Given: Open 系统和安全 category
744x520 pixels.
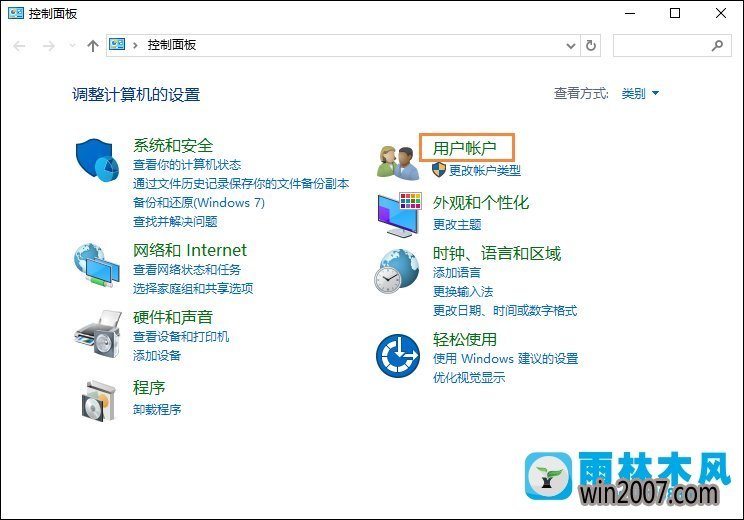Looking at the screenshot, I should point(173,145).
